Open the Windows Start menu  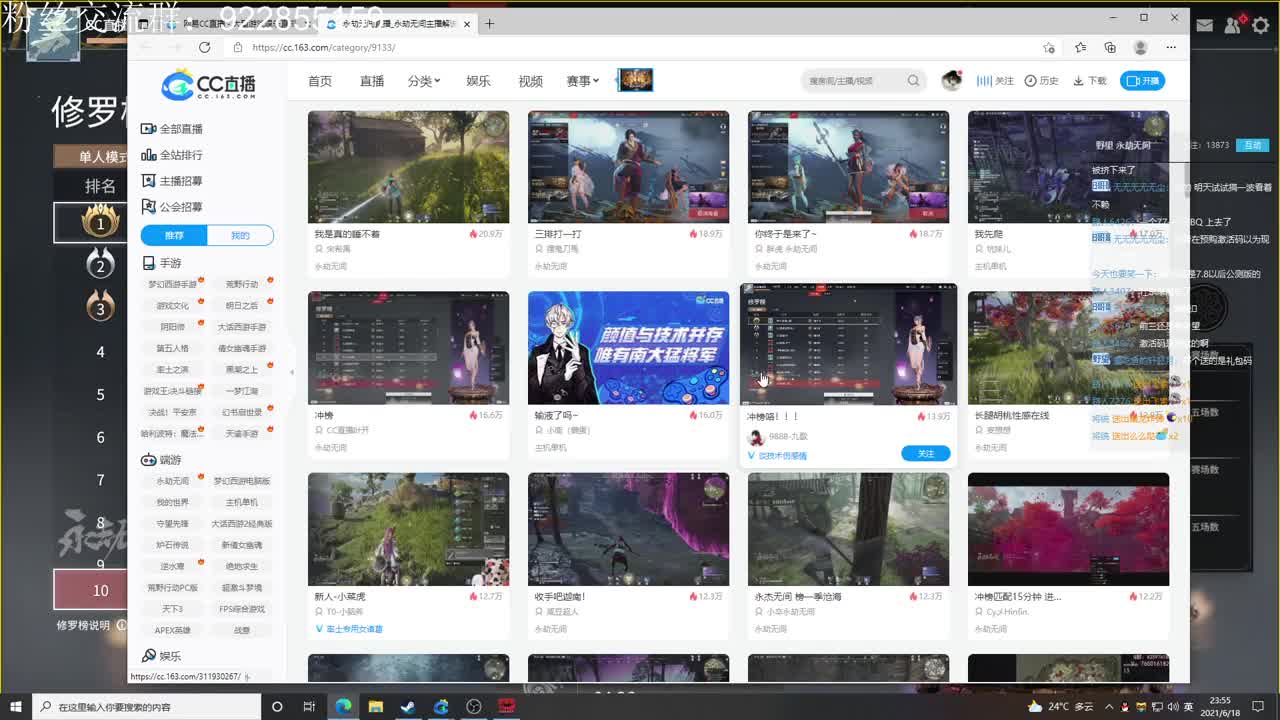15,706
